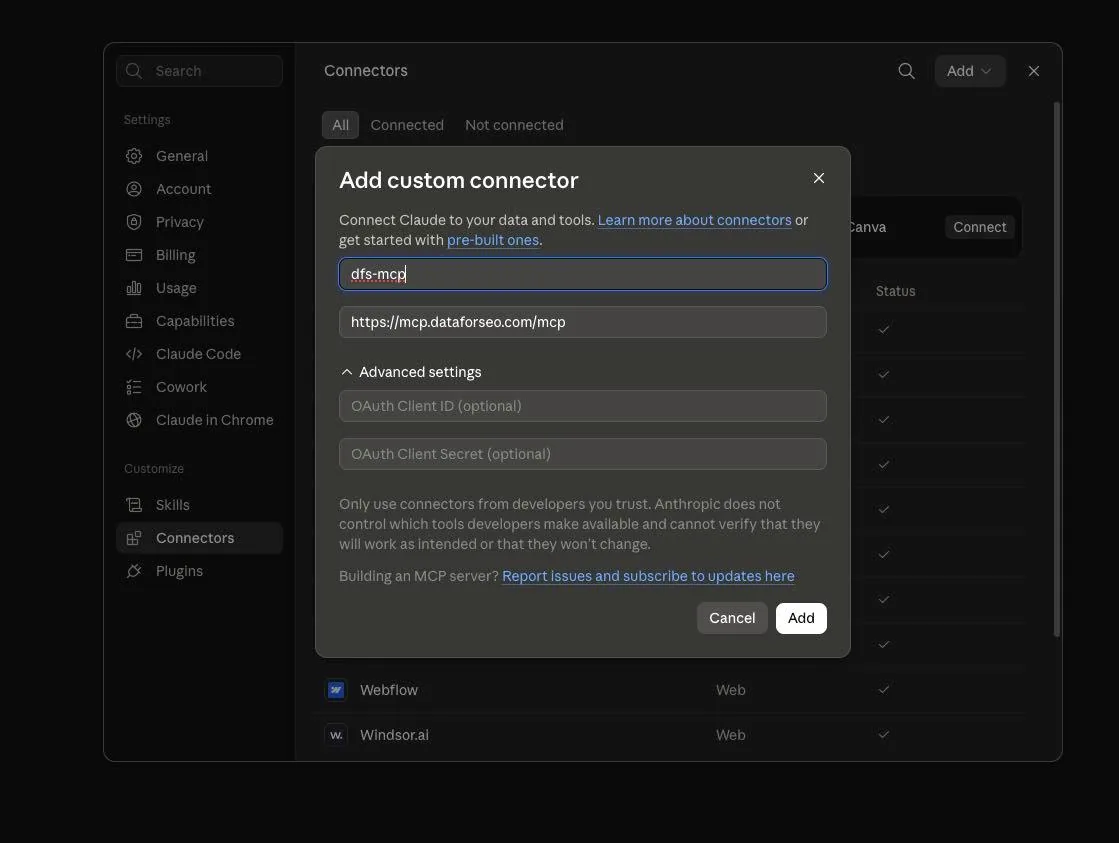
Task: Open Privacy settings page
Action: tap(199, 221)
